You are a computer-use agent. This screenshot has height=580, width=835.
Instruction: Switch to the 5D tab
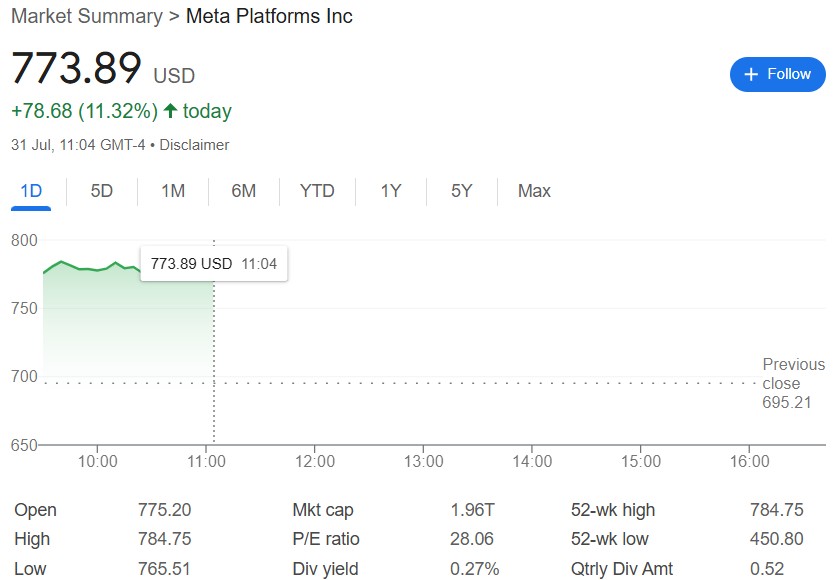102,191
